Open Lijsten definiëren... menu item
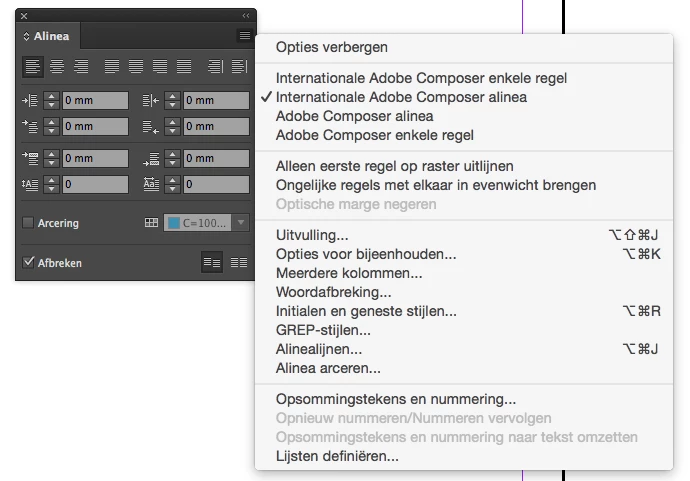 coord(464,456)
